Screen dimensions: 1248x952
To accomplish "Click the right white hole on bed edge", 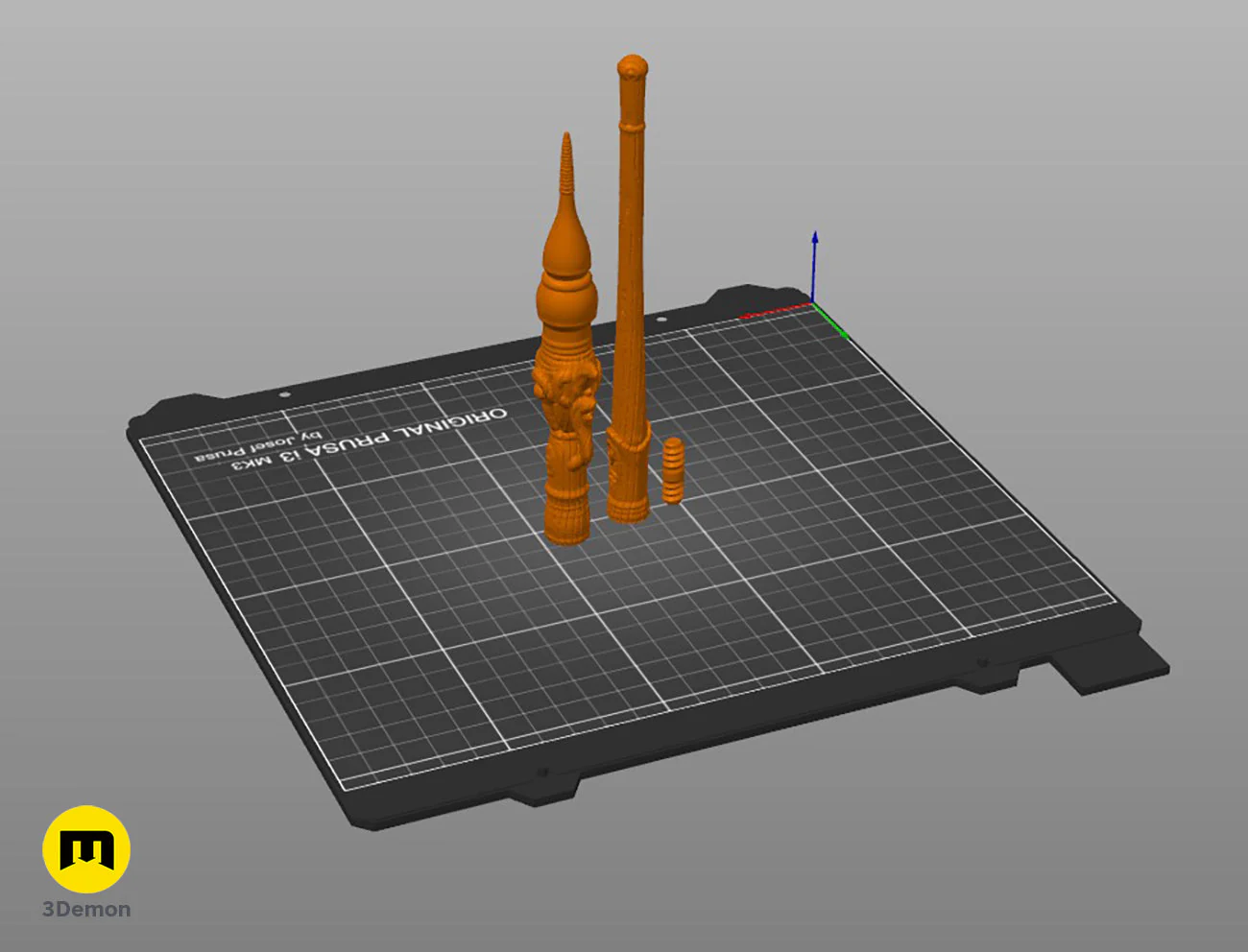I will 660,318.
